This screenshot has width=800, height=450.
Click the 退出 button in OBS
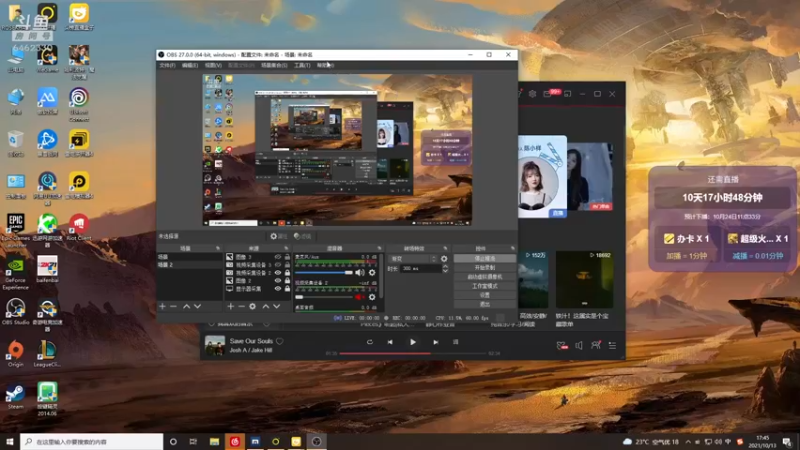485,304
